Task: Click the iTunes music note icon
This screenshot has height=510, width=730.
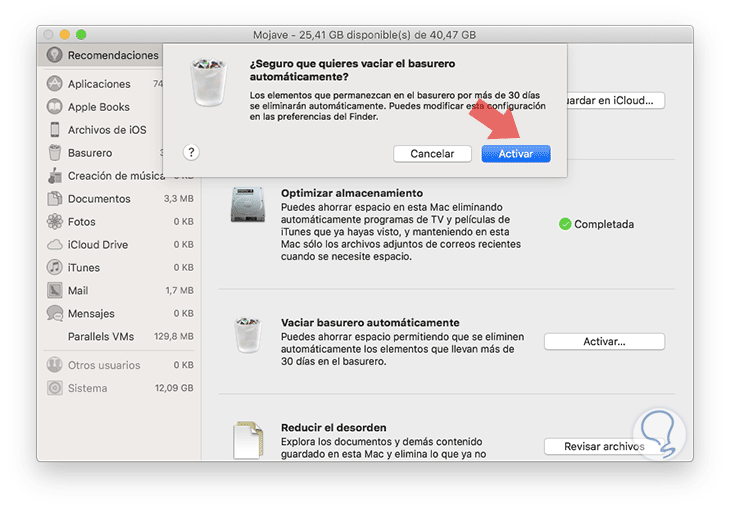Action: [54, 267]
